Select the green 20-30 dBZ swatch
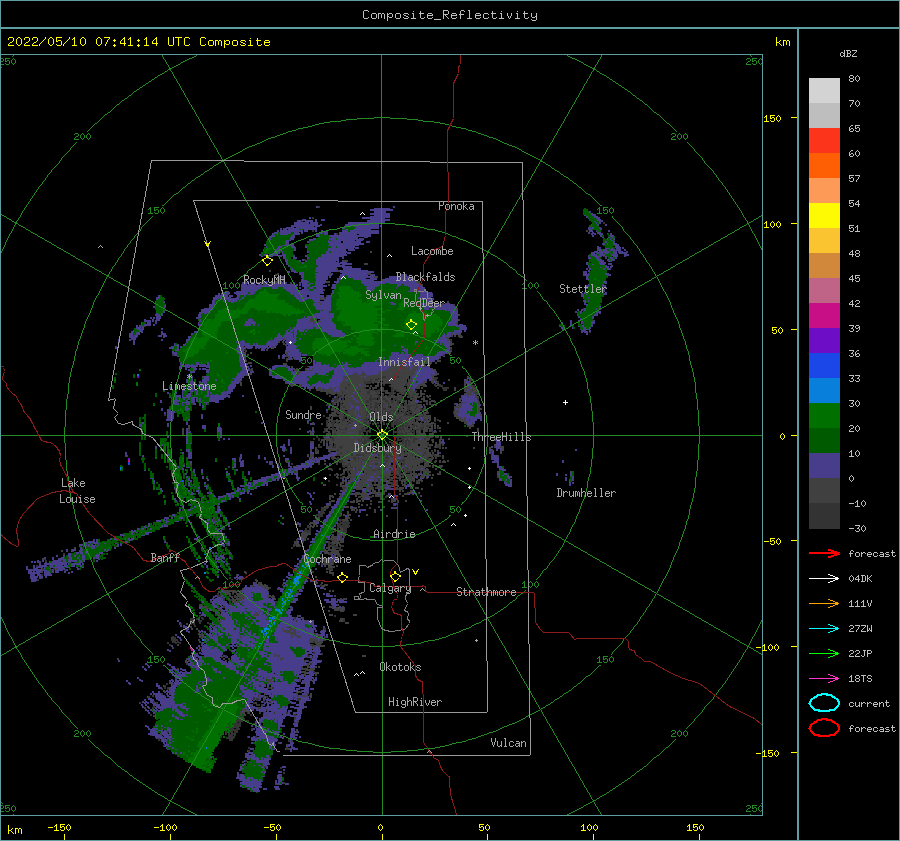 824,416
